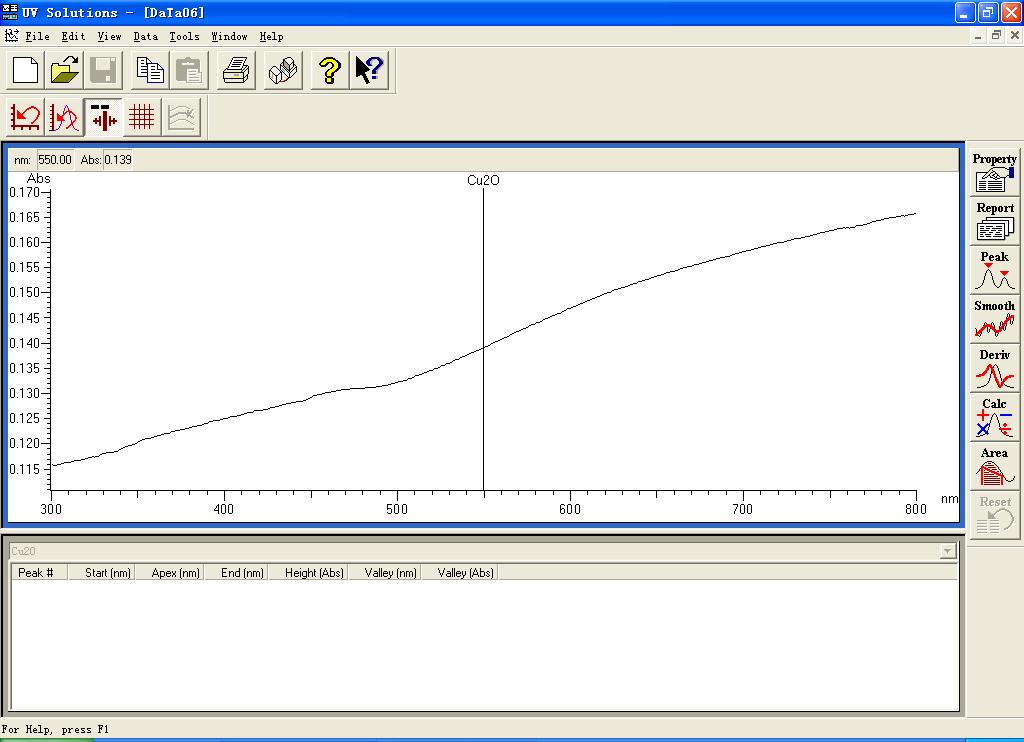The height and width of the screenshot is (742, 1024).
Task: Click the 800 nm axis label
Action: (x=916, y=509)
